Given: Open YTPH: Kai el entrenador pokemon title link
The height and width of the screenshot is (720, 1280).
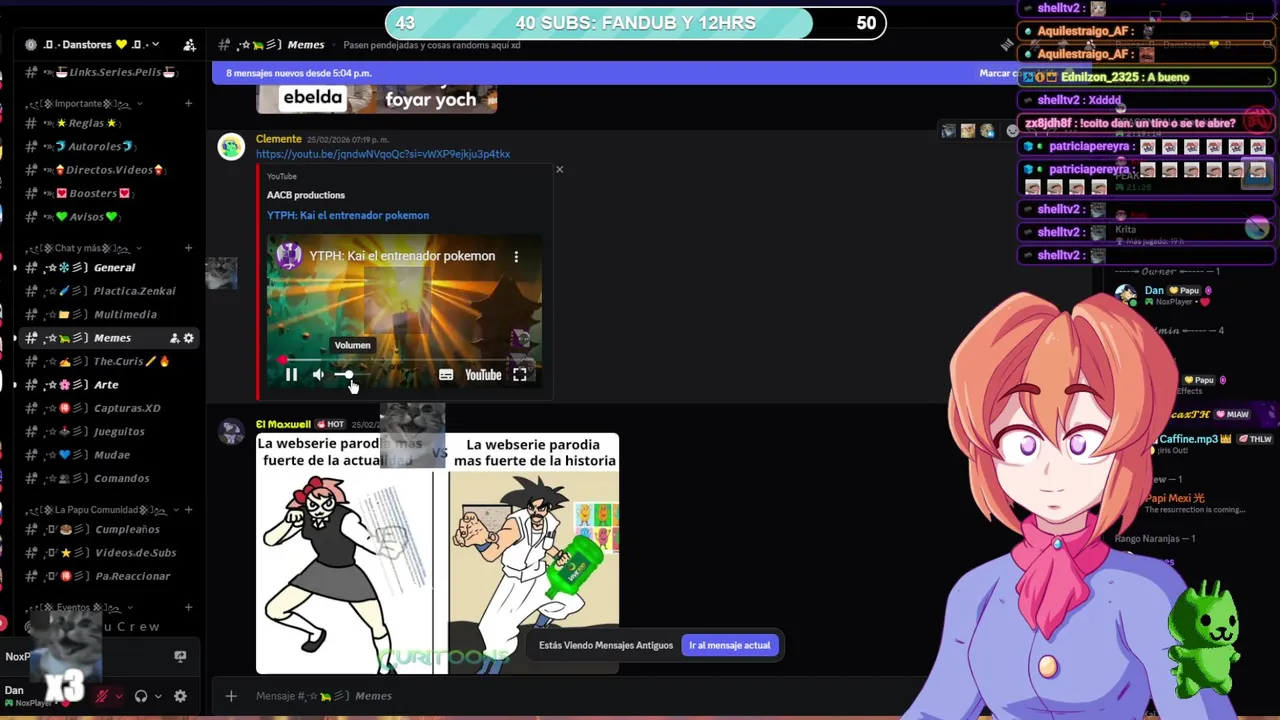Looking at the screenshot, I should (348, 215).
